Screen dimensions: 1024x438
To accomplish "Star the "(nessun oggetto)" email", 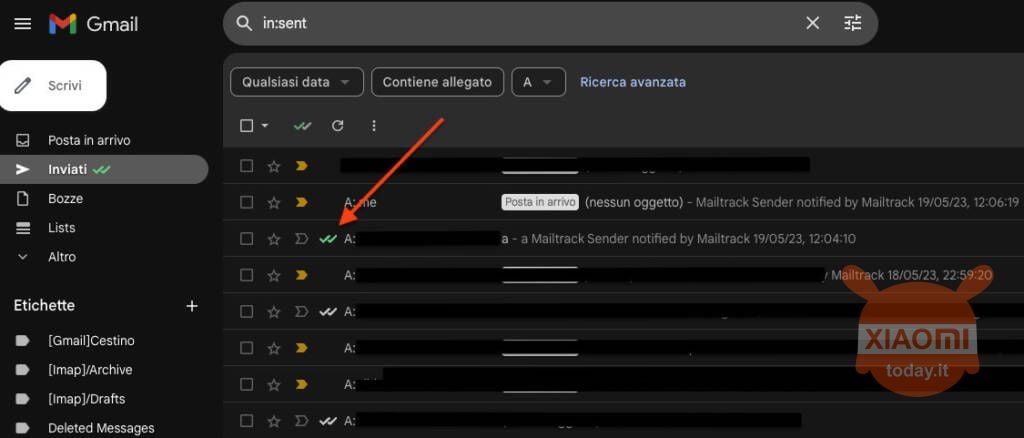I will pos(274,203).
